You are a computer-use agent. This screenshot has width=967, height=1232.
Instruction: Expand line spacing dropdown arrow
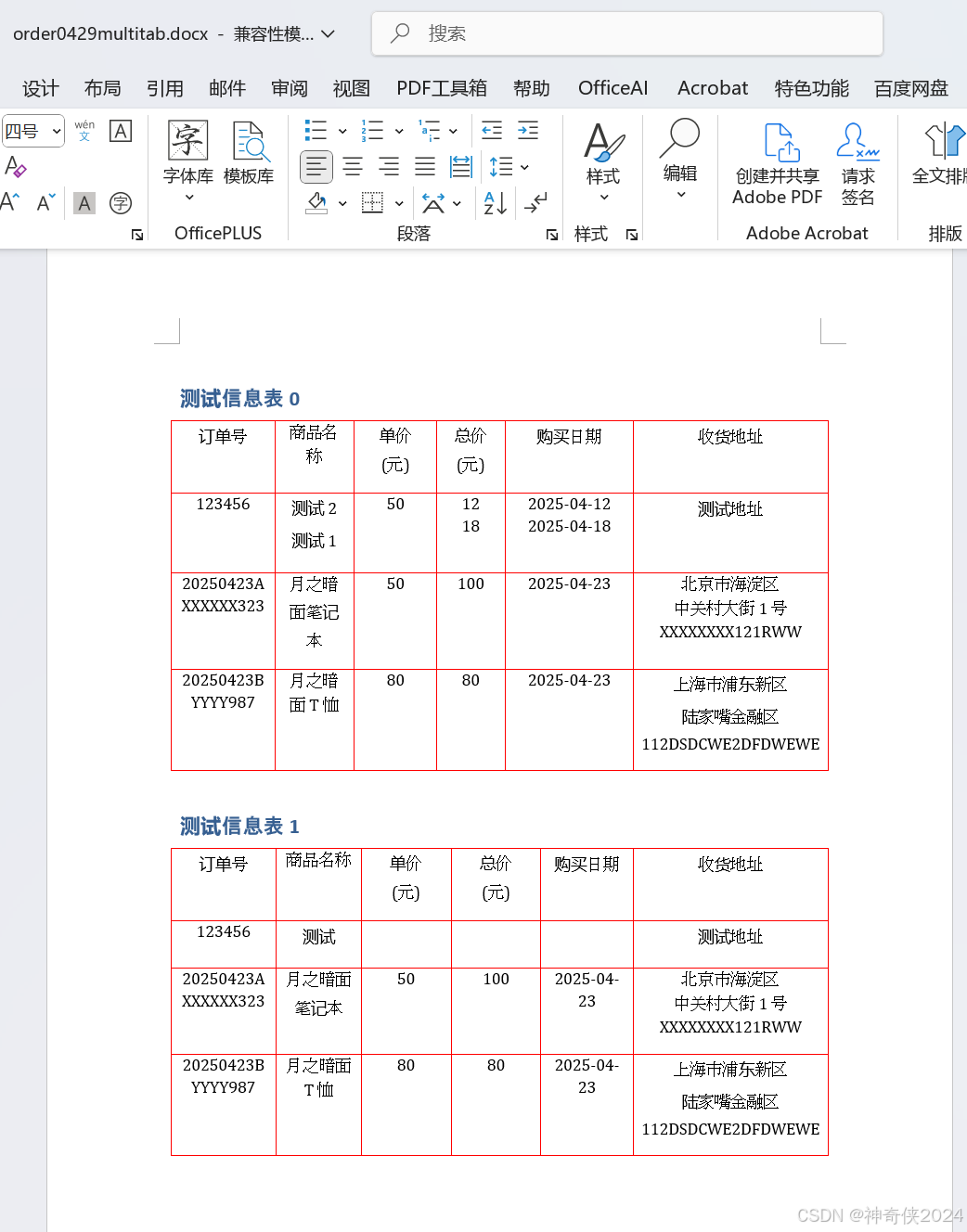524,167
